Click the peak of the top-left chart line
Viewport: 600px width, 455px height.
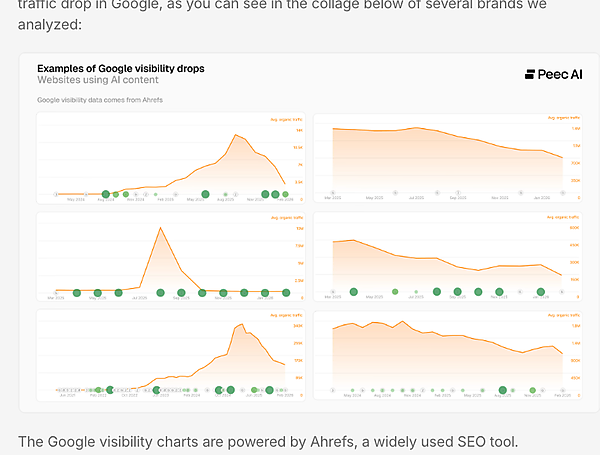236,135
